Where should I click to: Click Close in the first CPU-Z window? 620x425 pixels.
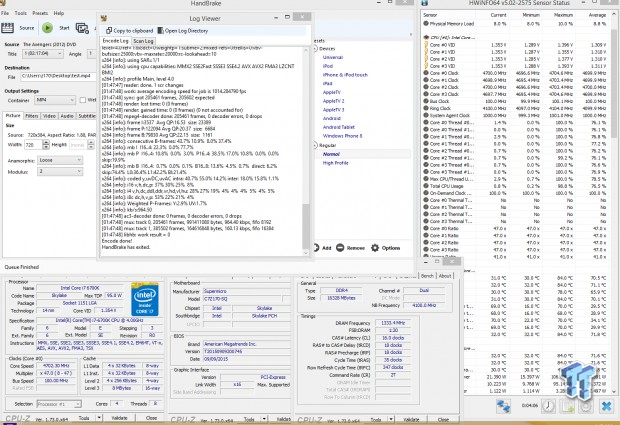[x=151, y=418]
